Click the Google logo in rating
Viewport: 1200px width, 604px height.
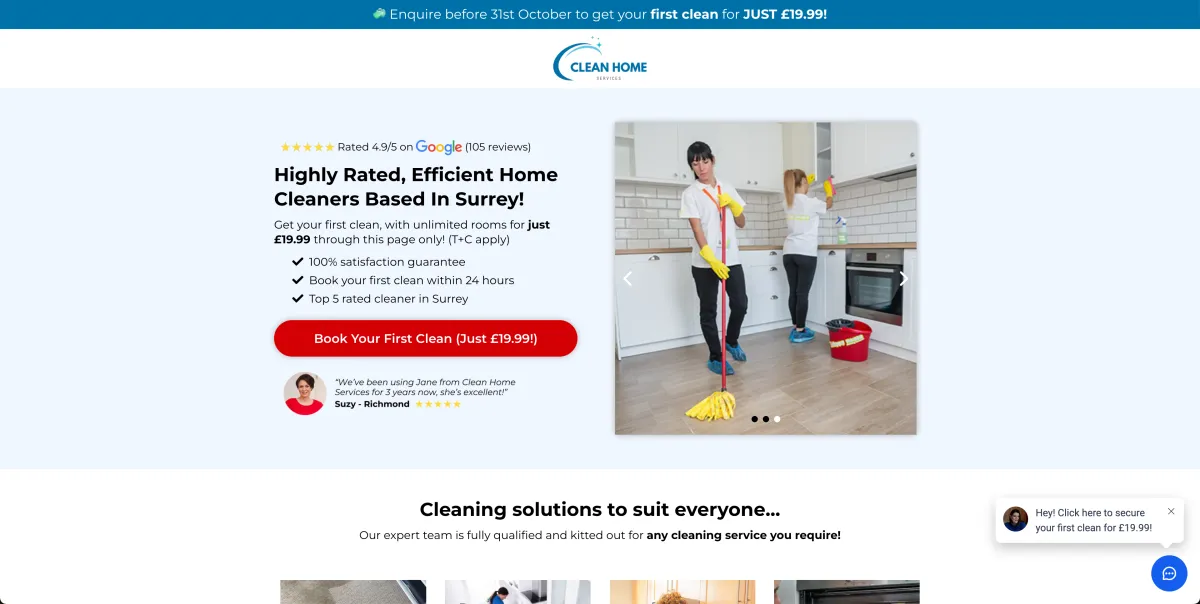[439, 147]
